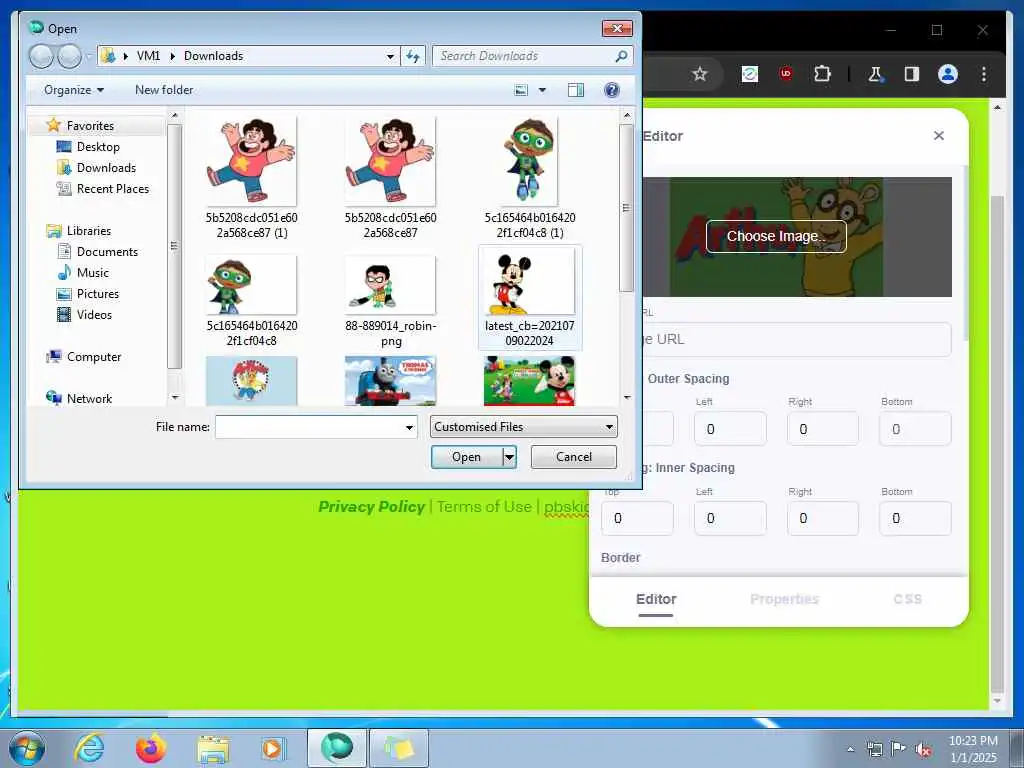Select Recent Places in Favorites
Screen dimensions: 1024x768
[112, 189]
